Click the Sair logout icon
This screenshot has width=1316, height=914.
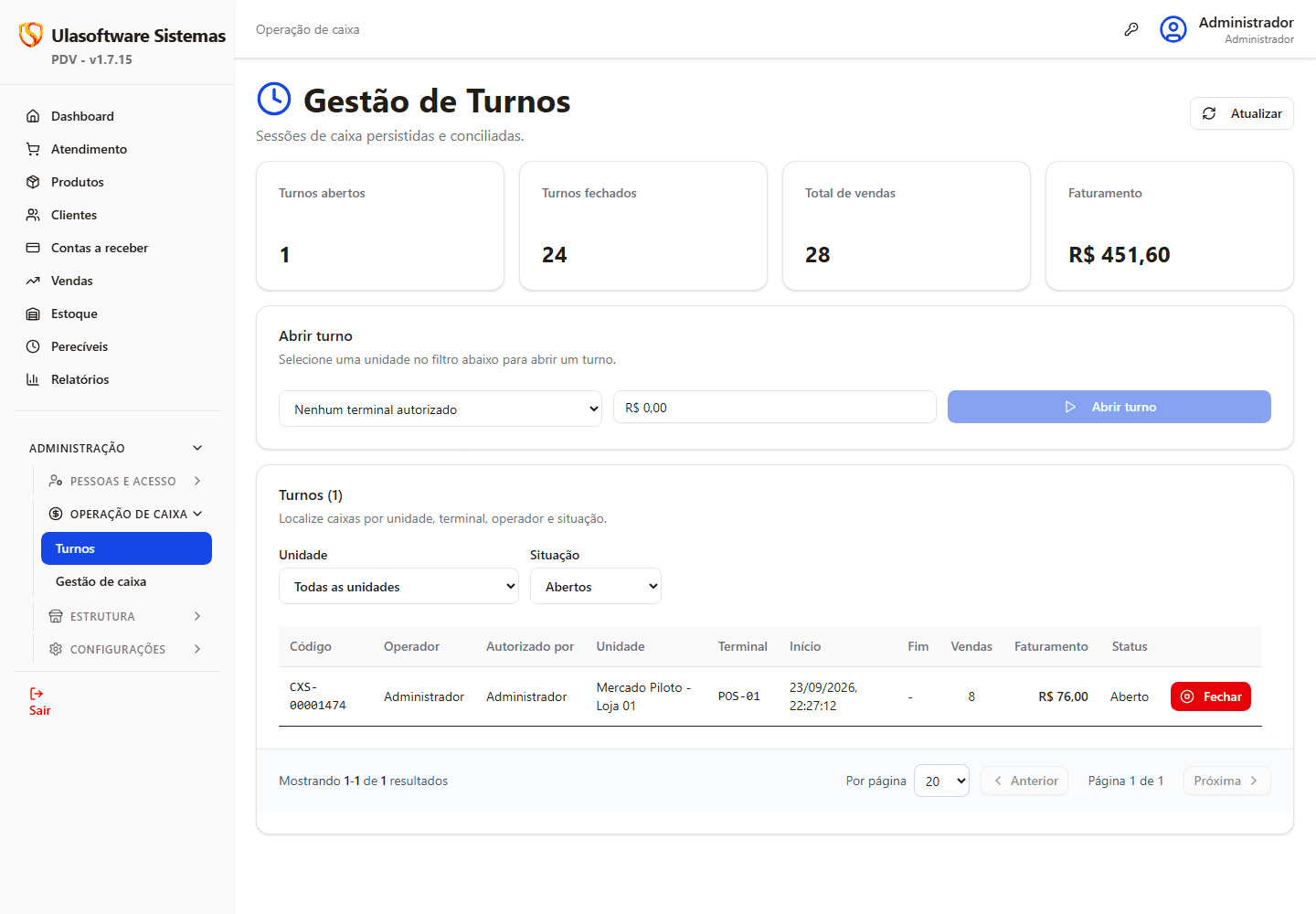coord(37,694)
